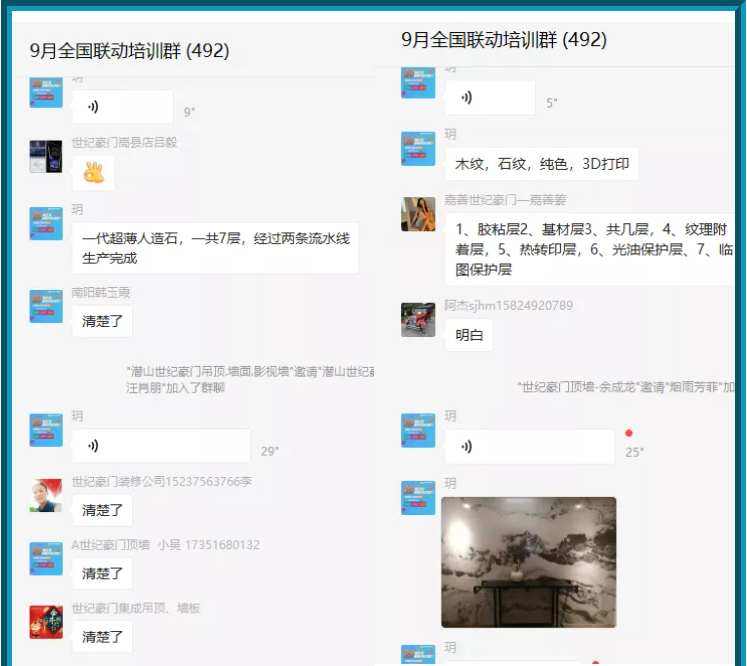
Task: Click 南阳韩玉霞's 清楚了 reply
Action: [102, 322]
